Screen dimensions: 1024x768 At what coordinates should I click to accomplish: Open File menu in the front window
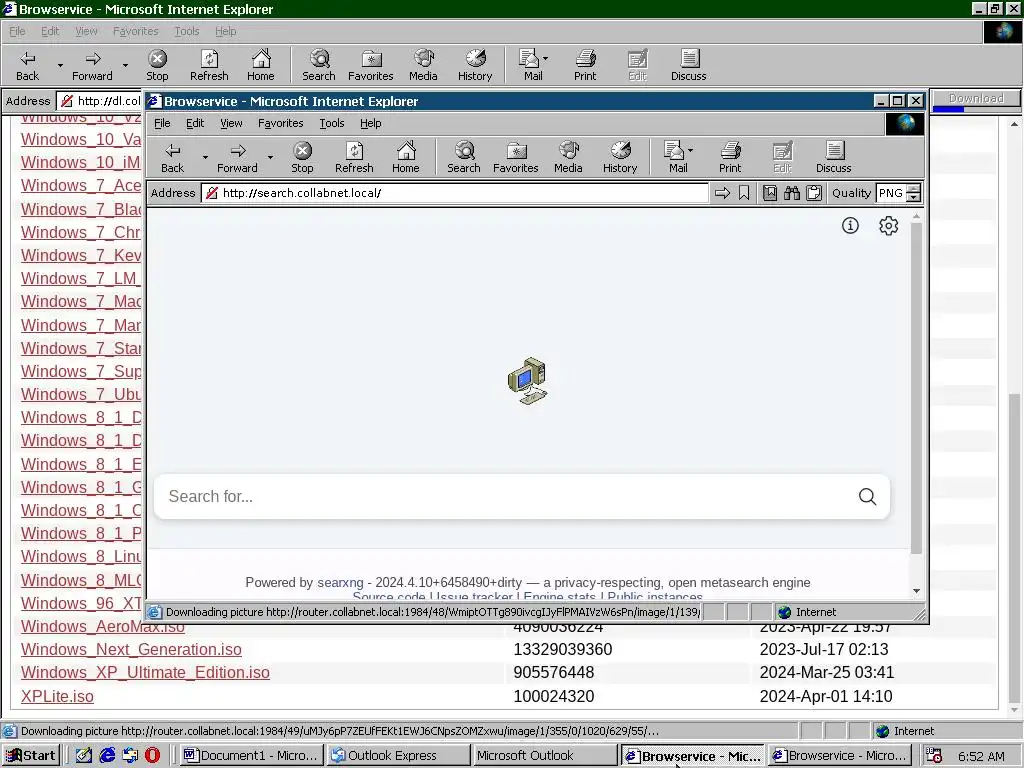click(162, 123)
